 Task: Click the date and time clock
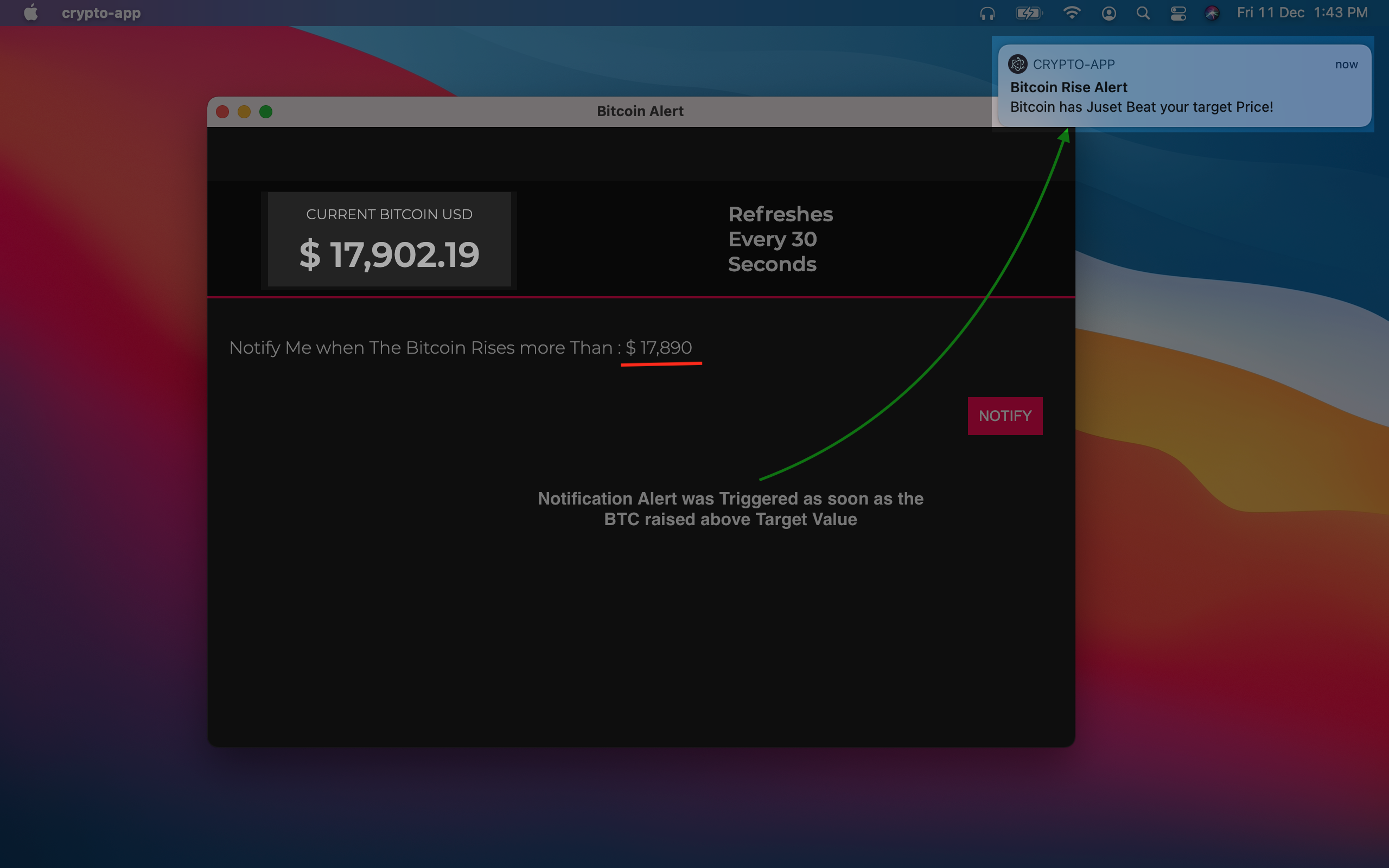(1302, 12)
